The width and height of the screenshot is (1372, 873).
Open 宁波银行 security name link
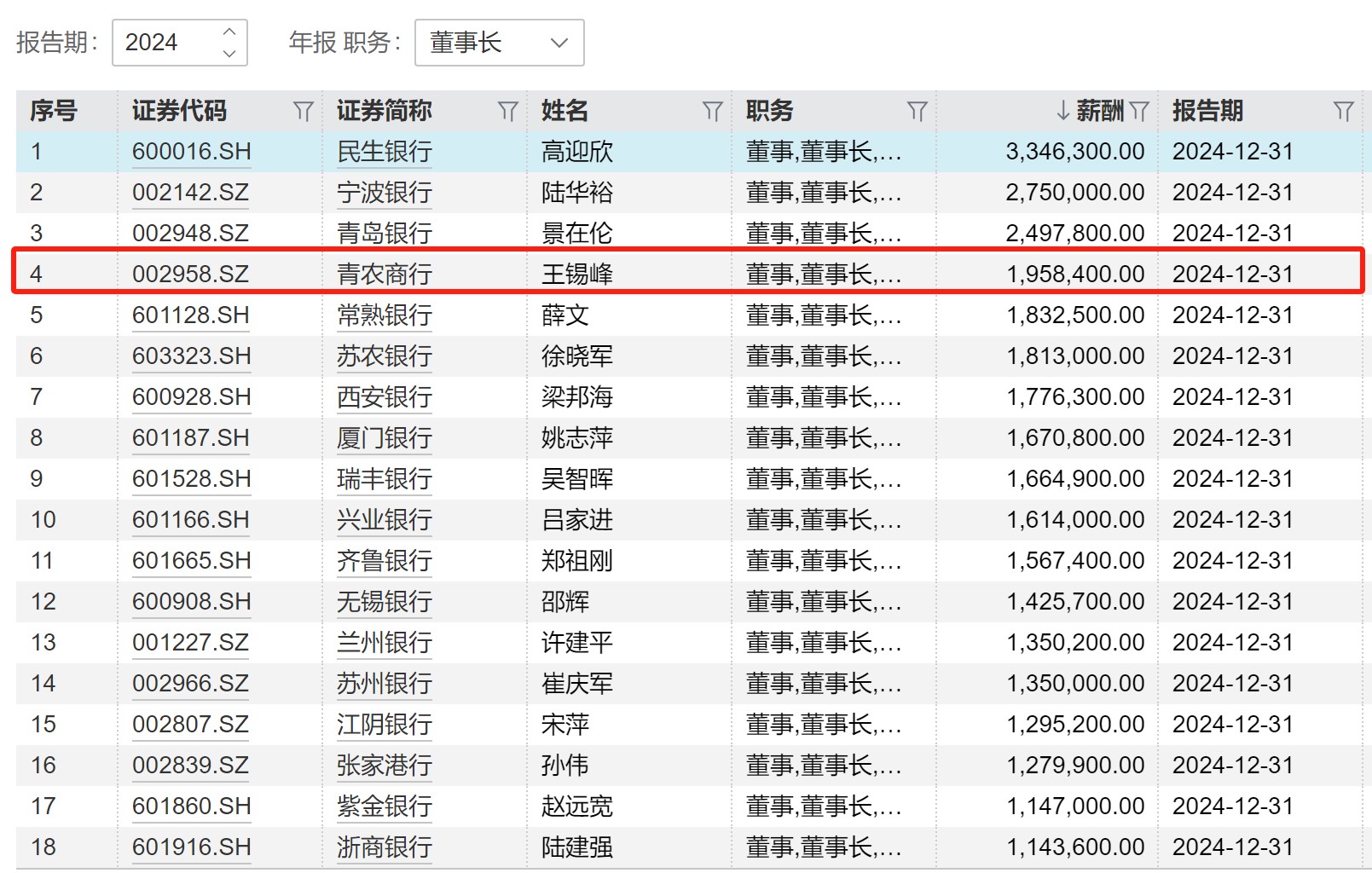point(384,193)
